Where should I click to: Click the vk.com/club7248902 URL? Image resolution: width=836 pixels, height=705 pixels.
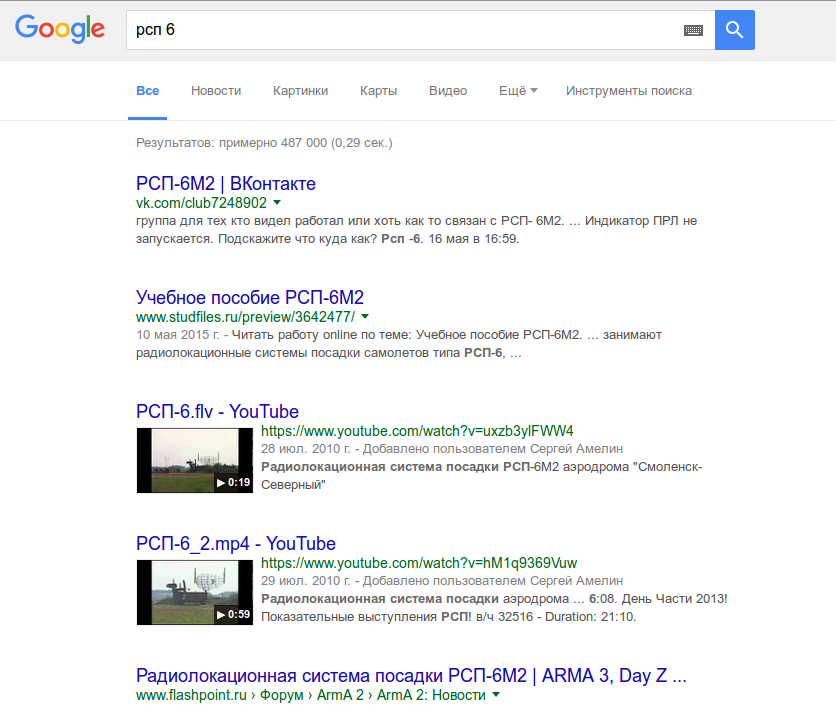point(201,203)
